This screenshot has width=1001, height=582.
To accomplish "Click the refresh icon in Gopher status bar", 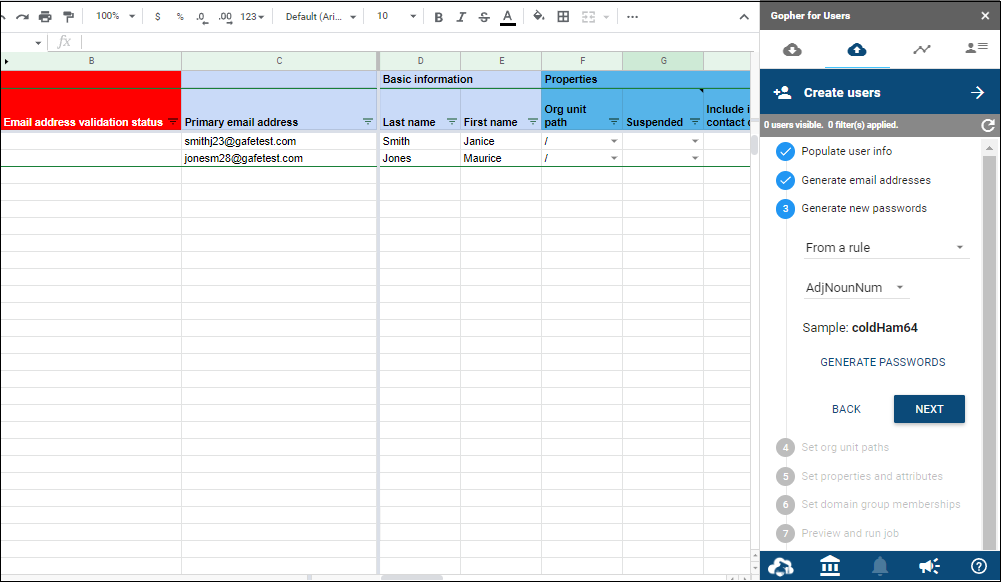I will [988, 125].
